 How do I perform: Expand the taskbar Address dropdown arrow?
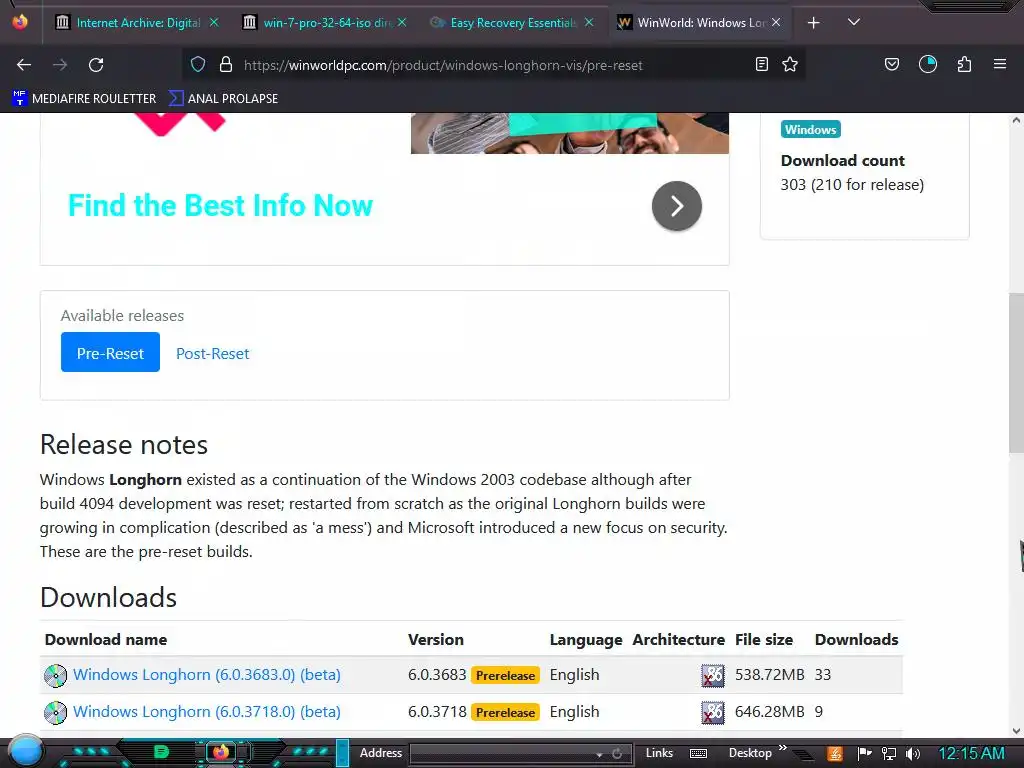pyautogui.click(x=599, y=754)
